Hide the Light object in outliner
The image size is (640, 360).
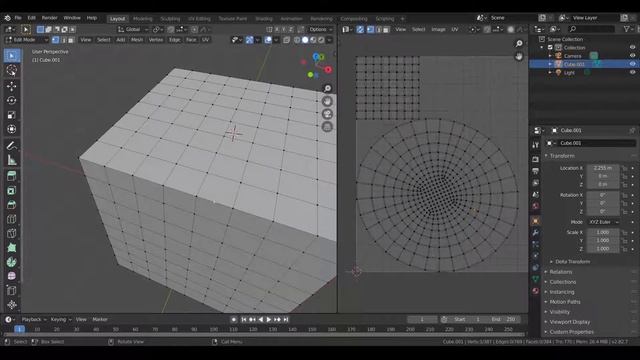632,73
